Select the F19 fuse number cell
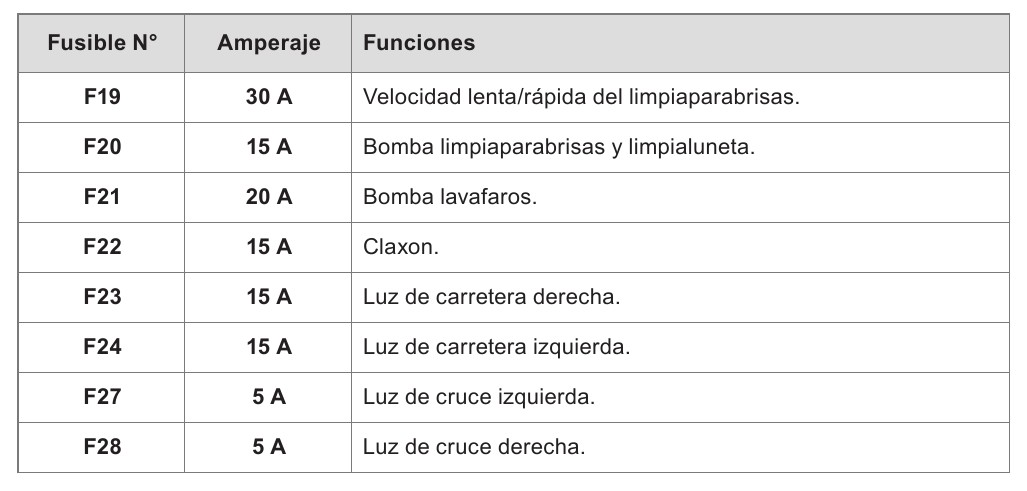The height and width of the screenshot is (491, 1027). [101, 98]
